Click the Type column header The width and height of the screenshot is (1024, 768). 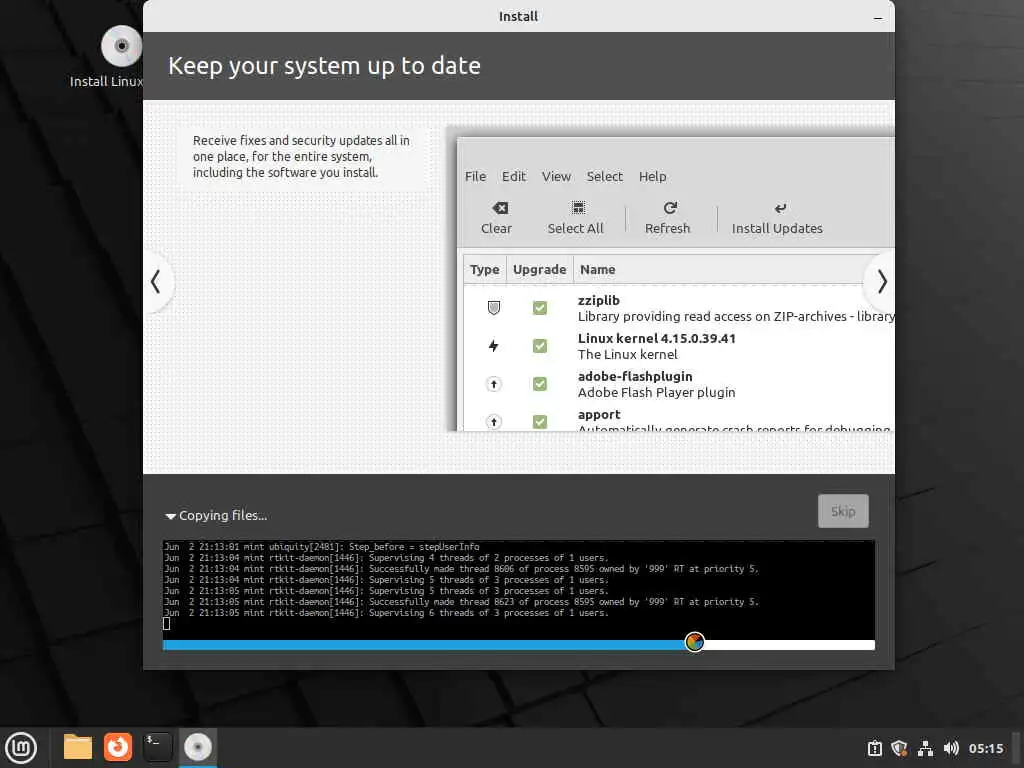pos(485,270)
